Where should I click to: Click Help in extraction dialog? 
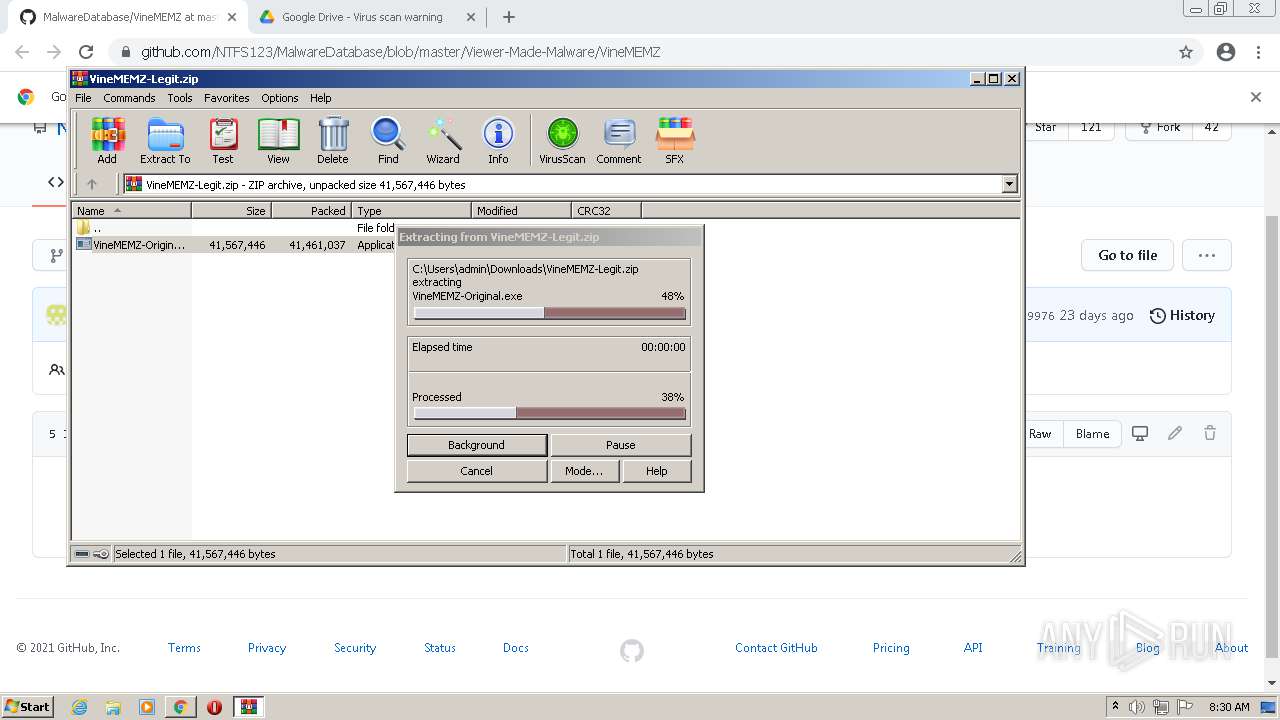[657, 471]
